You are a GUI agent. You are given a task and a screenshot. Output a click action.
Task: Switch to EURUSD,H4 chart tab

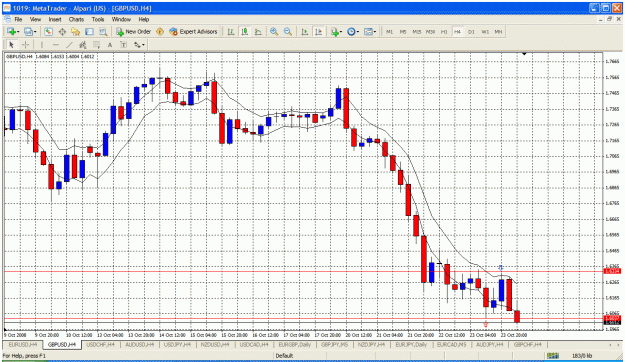tap(23, 344)
